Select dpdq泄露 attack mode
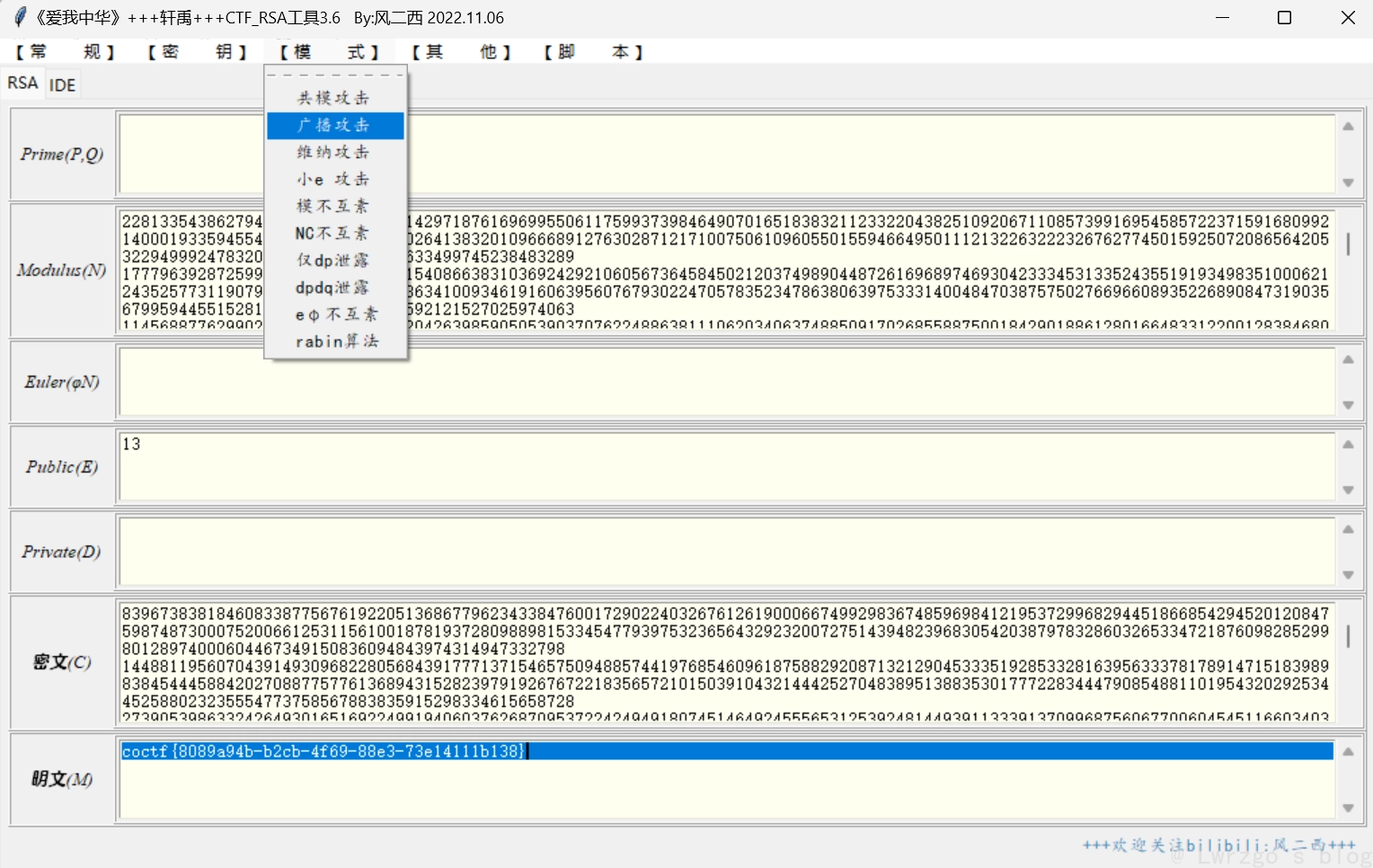 pyautogui.click(x=335, y=288)
